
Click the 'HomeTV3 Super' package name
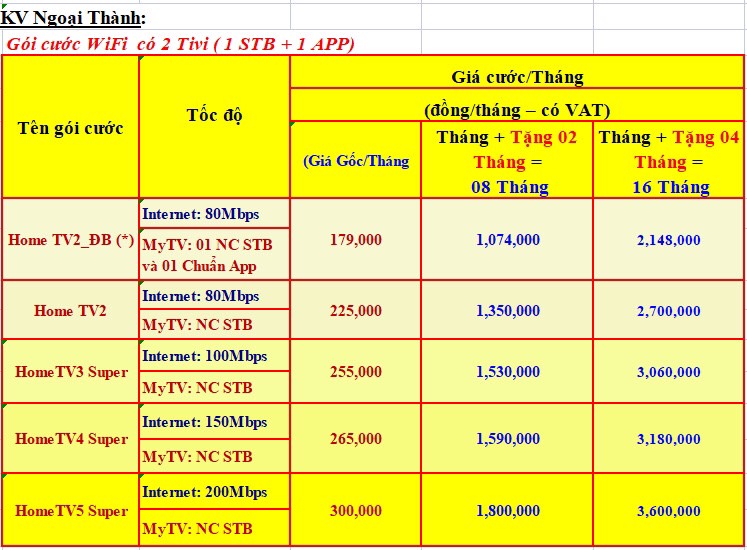tap(71, 371)
